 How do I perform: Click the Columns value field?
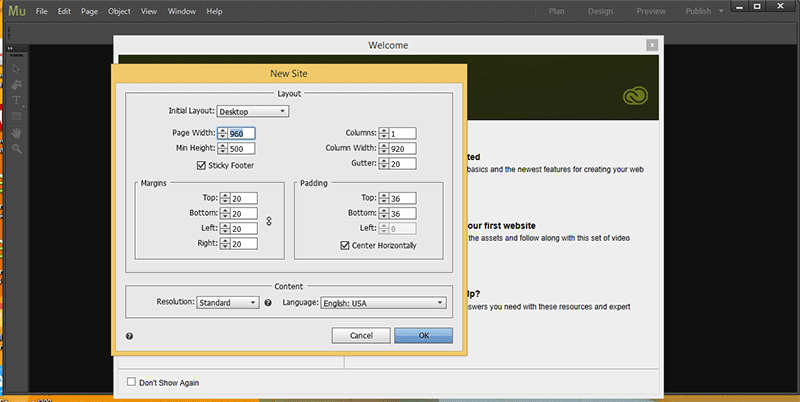pyautogui.click(x=403, y=134)
